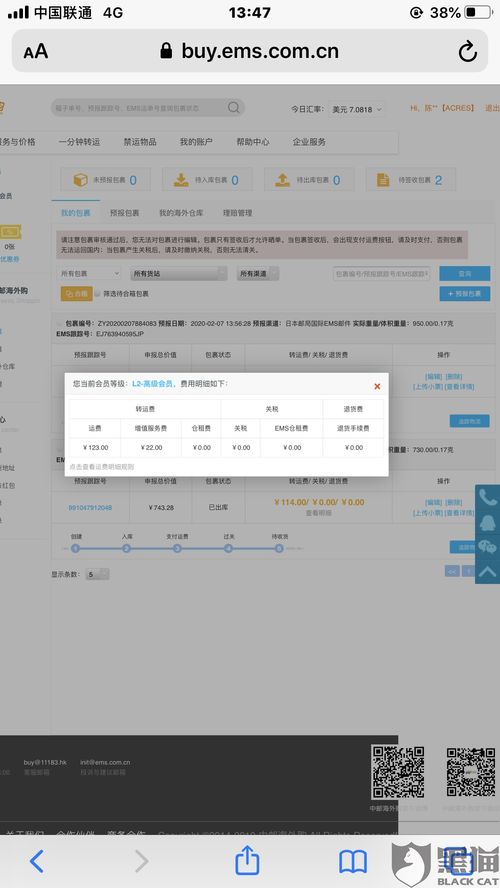Screen dimensions: 500x888
Task: Click the magnifier icon in the search box
Action: click(x=234, y=108)
